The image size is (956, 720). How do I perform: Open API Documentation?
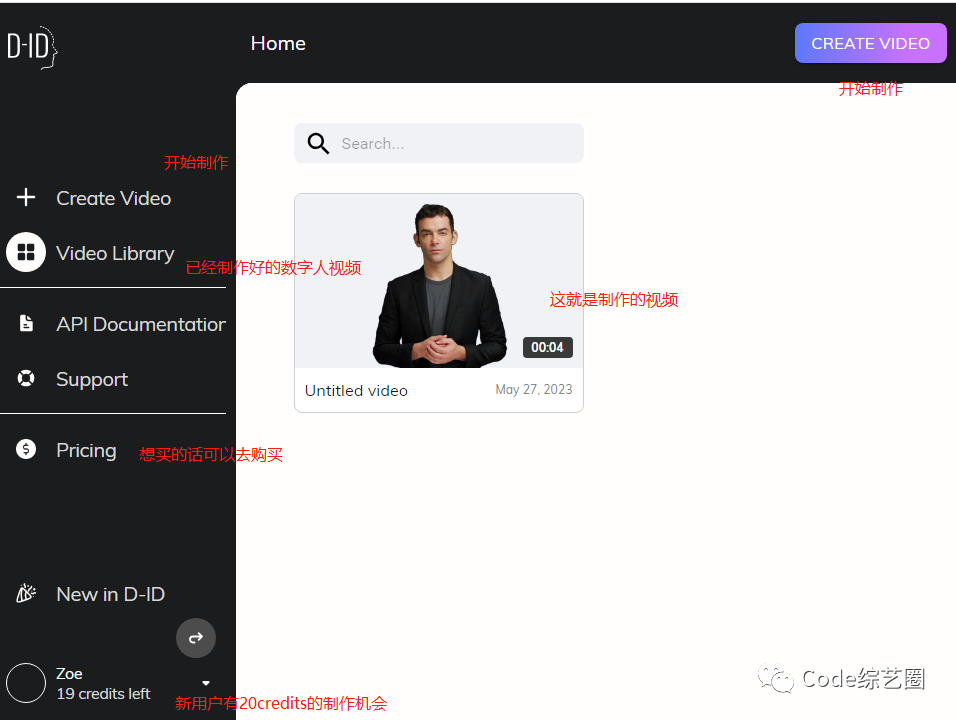[141, 324]
